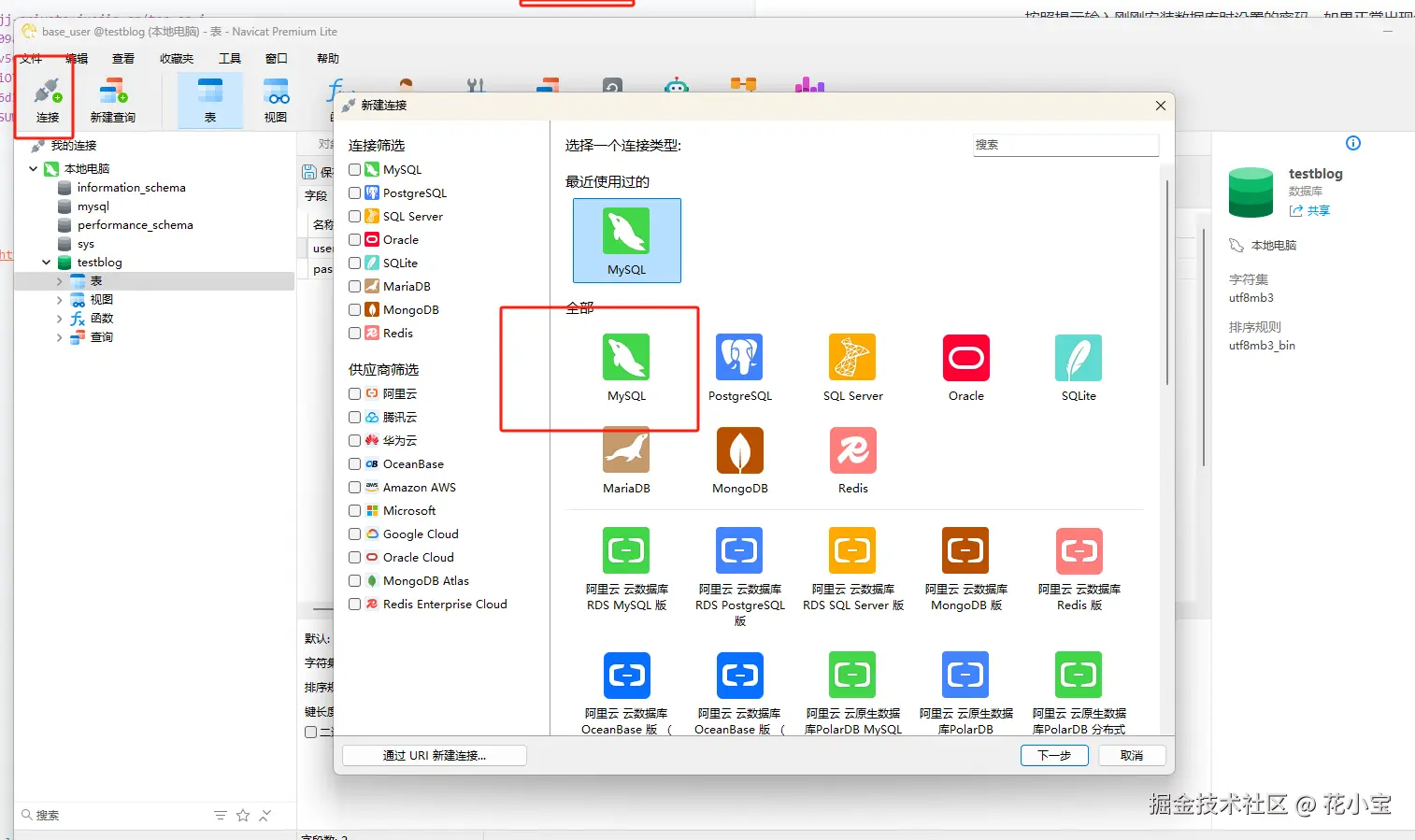Click 通过 URI 新建连接 button

435,755
